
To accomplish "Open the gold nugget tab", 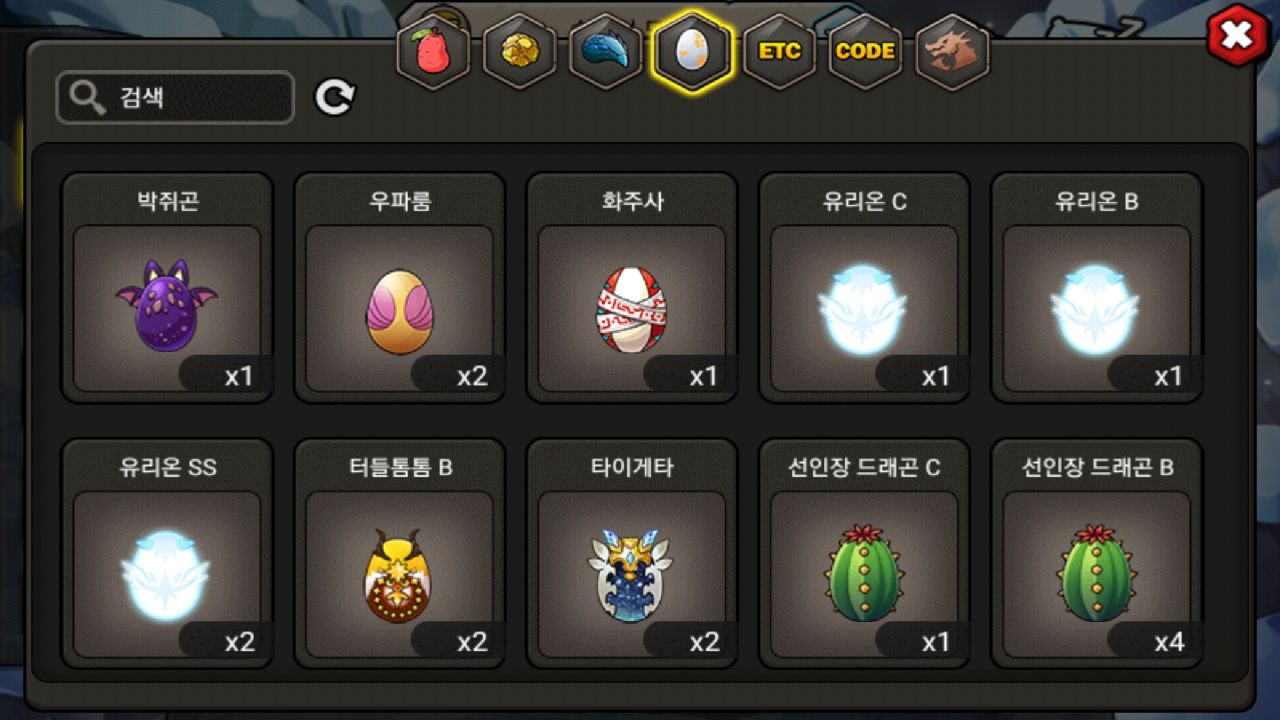I will pyautogui.click(x=519, y=52).
